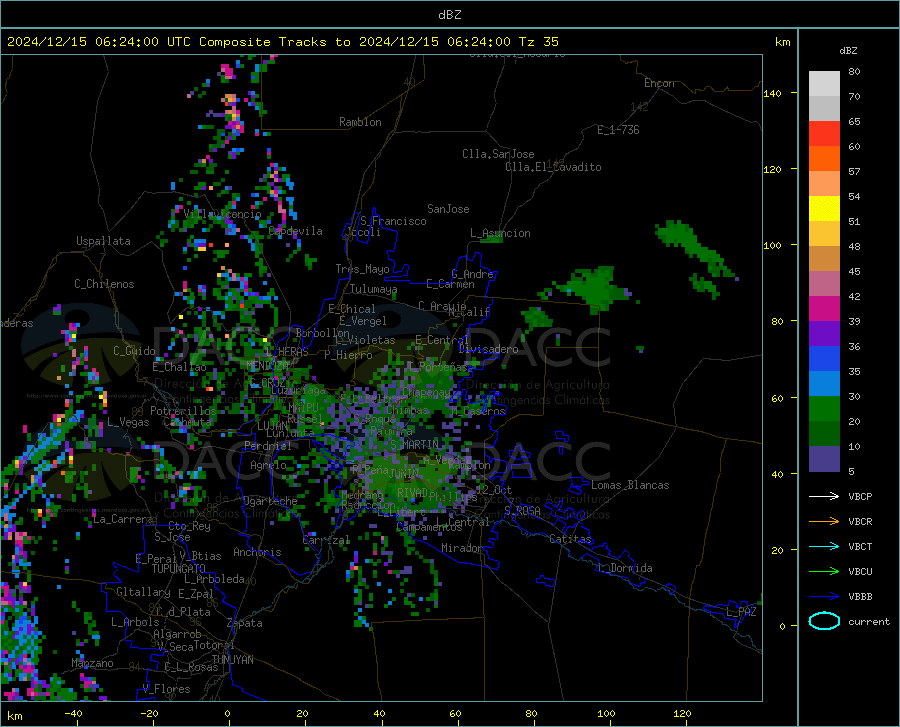Click the 80 tick on the horizontal axis
This screenshot has width=900, height=727.
pos(531,713)
